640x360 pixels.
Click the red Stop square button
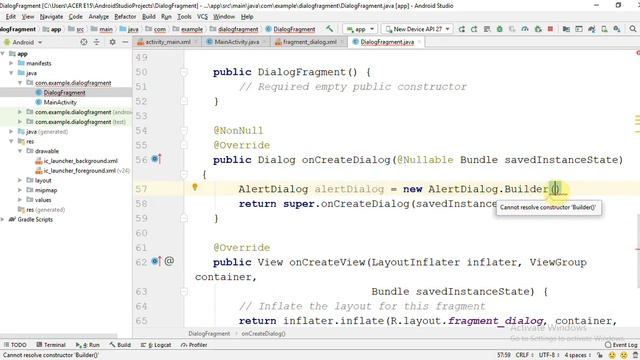pyautogui.click(x=550, y=29)
